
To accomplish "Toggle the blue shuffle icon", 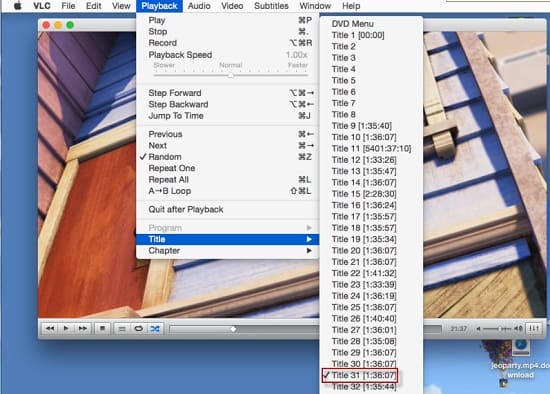I will 155,329.
